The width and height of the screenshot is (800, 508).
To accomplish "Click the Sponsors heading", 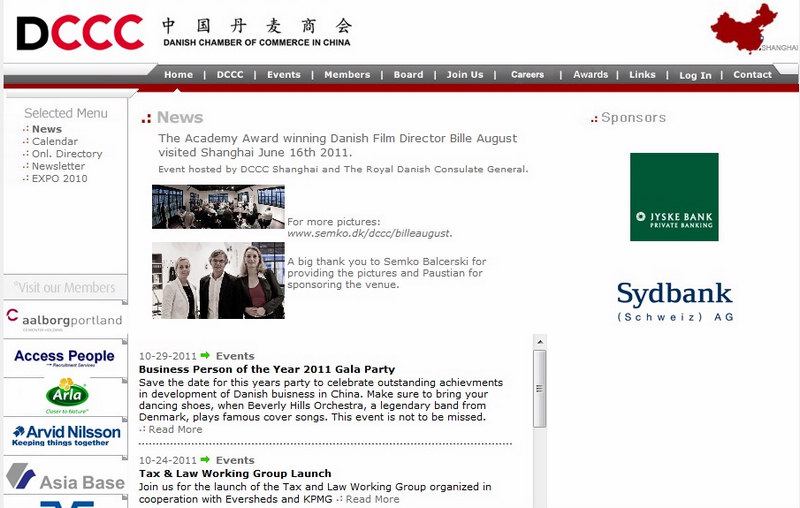I will (633, 118).
